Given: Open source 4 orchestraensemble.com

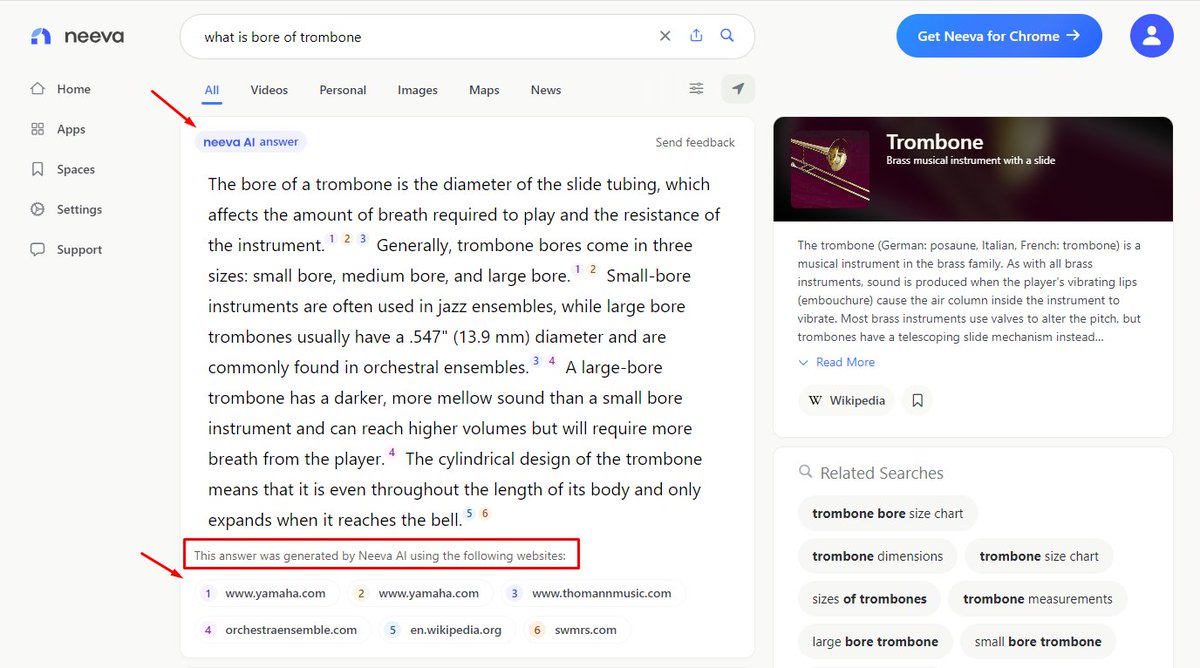Looking at the screenshot, I should pos(283,630).
